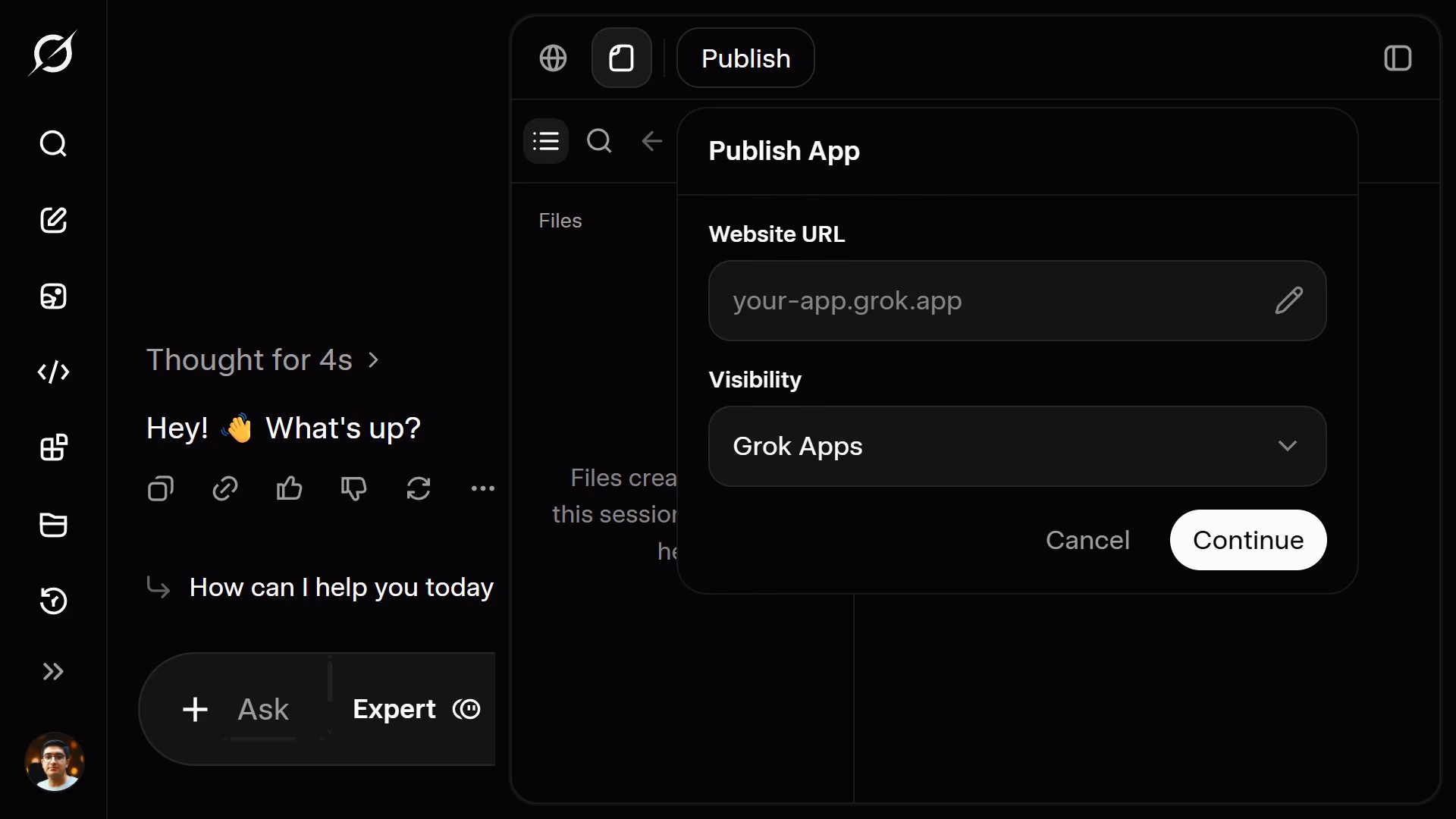Go back with the left arrow
Viewport: 1456px width, 819px height.
652,141
